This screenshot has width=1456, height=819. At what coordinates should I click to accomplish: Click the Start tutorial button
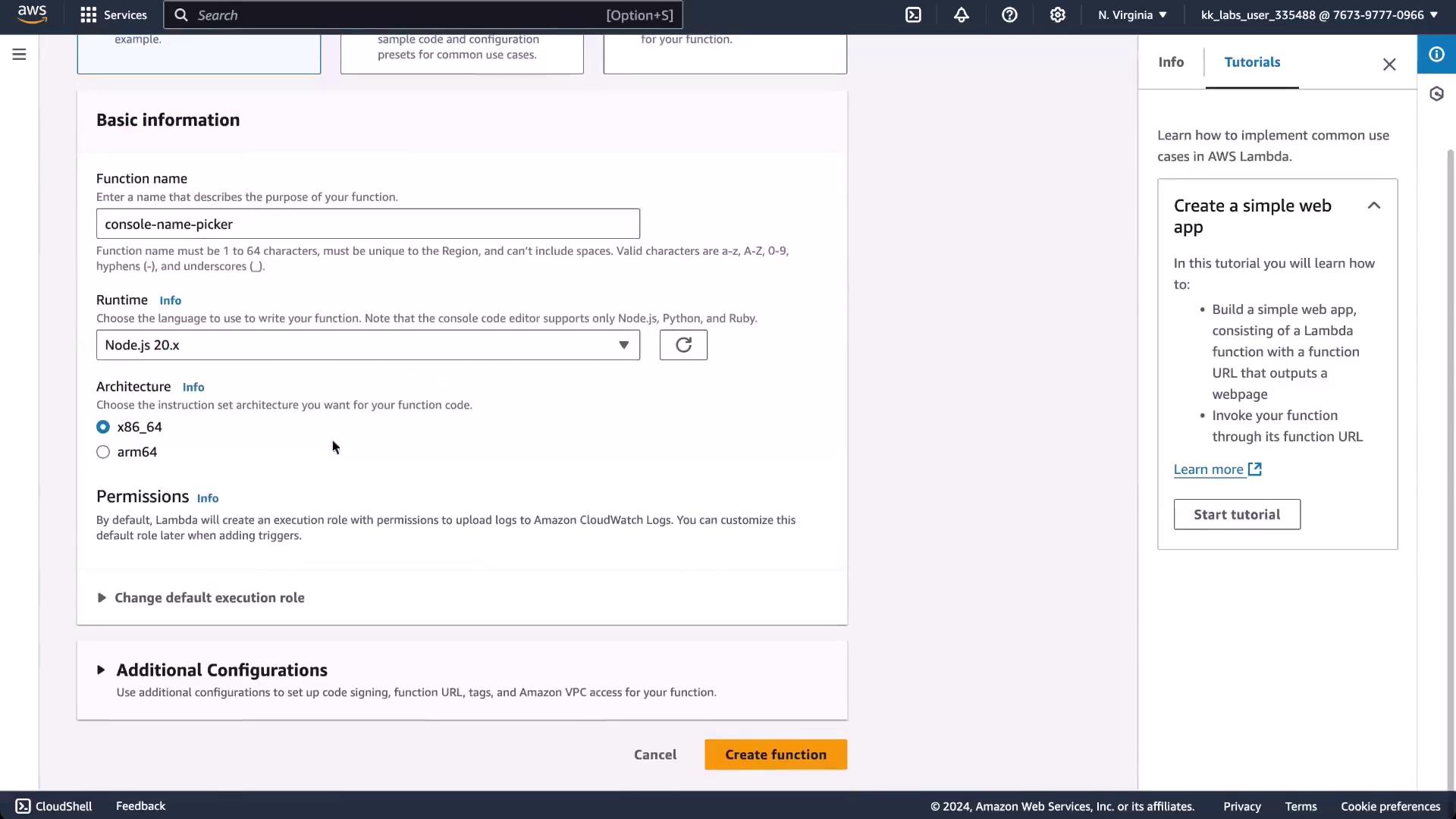click(x=1237, y=514)
